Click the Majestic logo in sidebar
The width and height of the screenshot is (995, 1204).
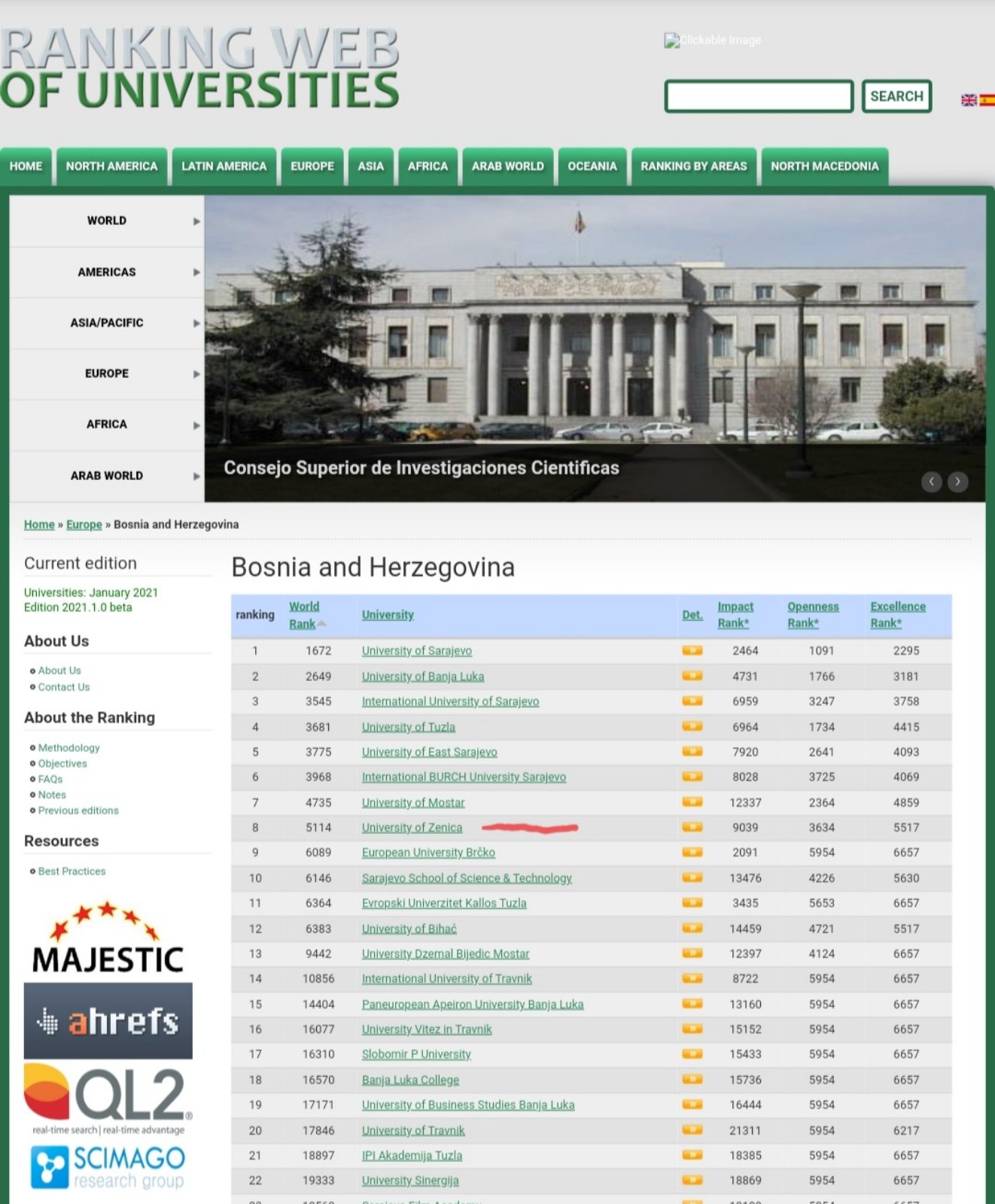pyautogui.click(x=108, y=939)
